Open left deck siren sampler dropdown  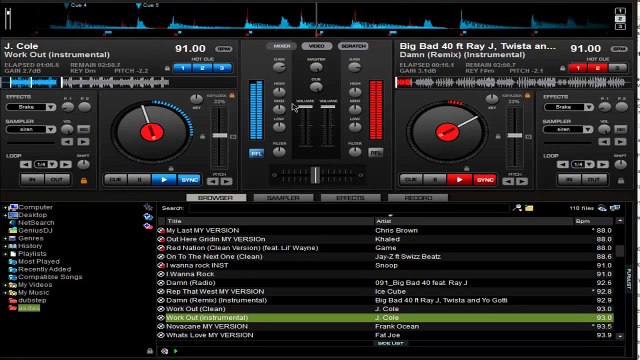tap(51, 129)
